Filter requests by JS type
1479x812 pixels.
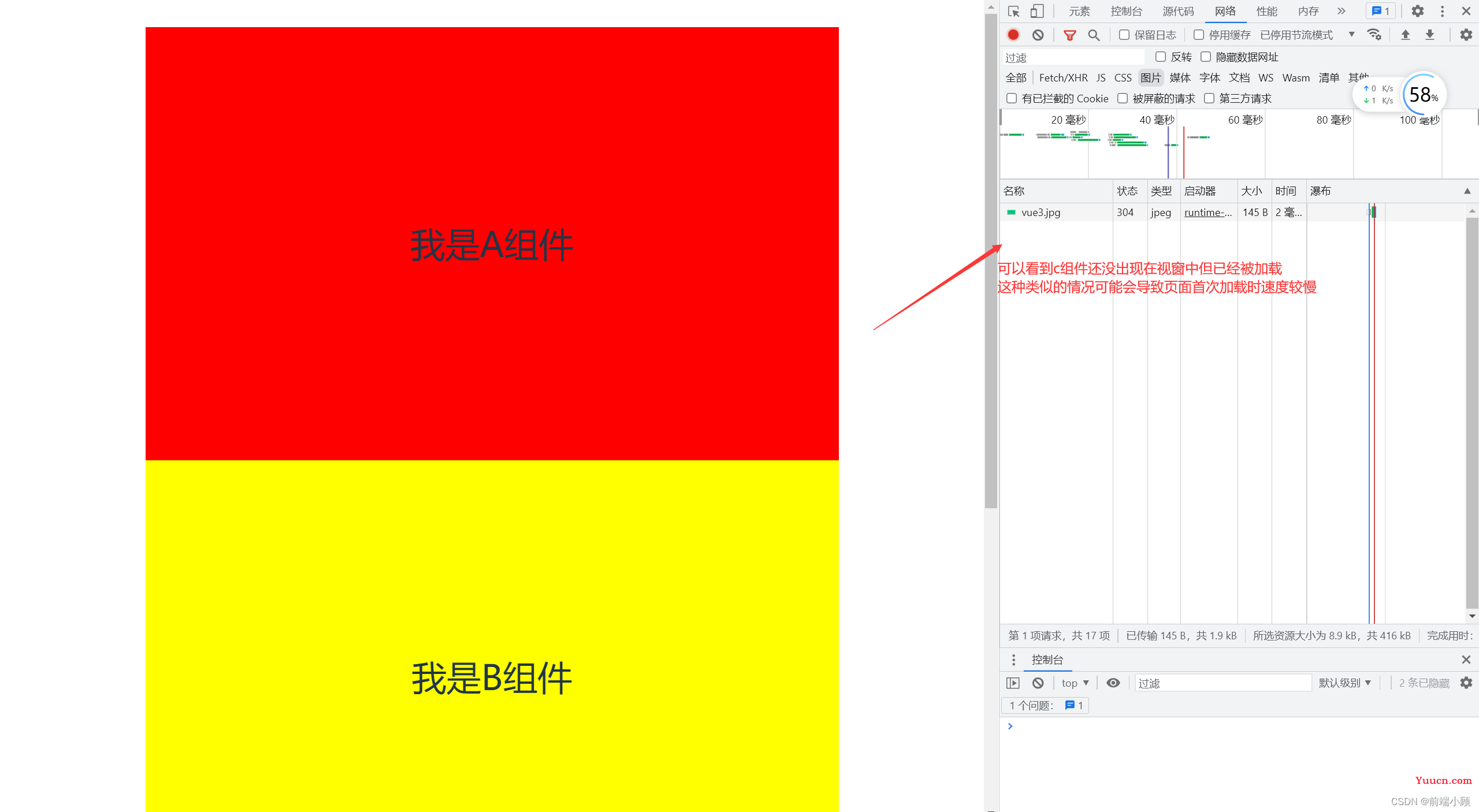pyautogui.click(x=1101, y=77)
